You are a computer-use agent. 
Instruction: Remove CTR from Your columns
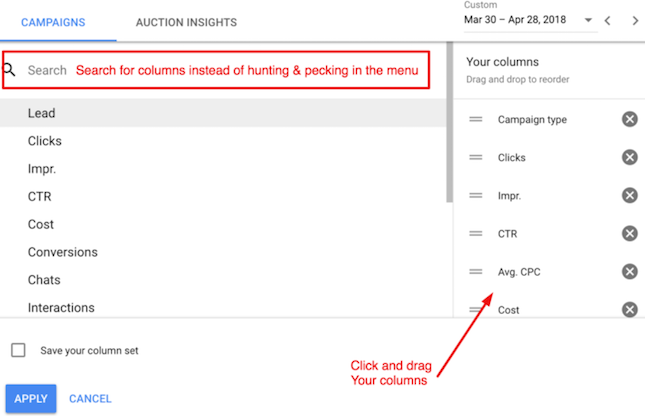[x=629, y=233]
